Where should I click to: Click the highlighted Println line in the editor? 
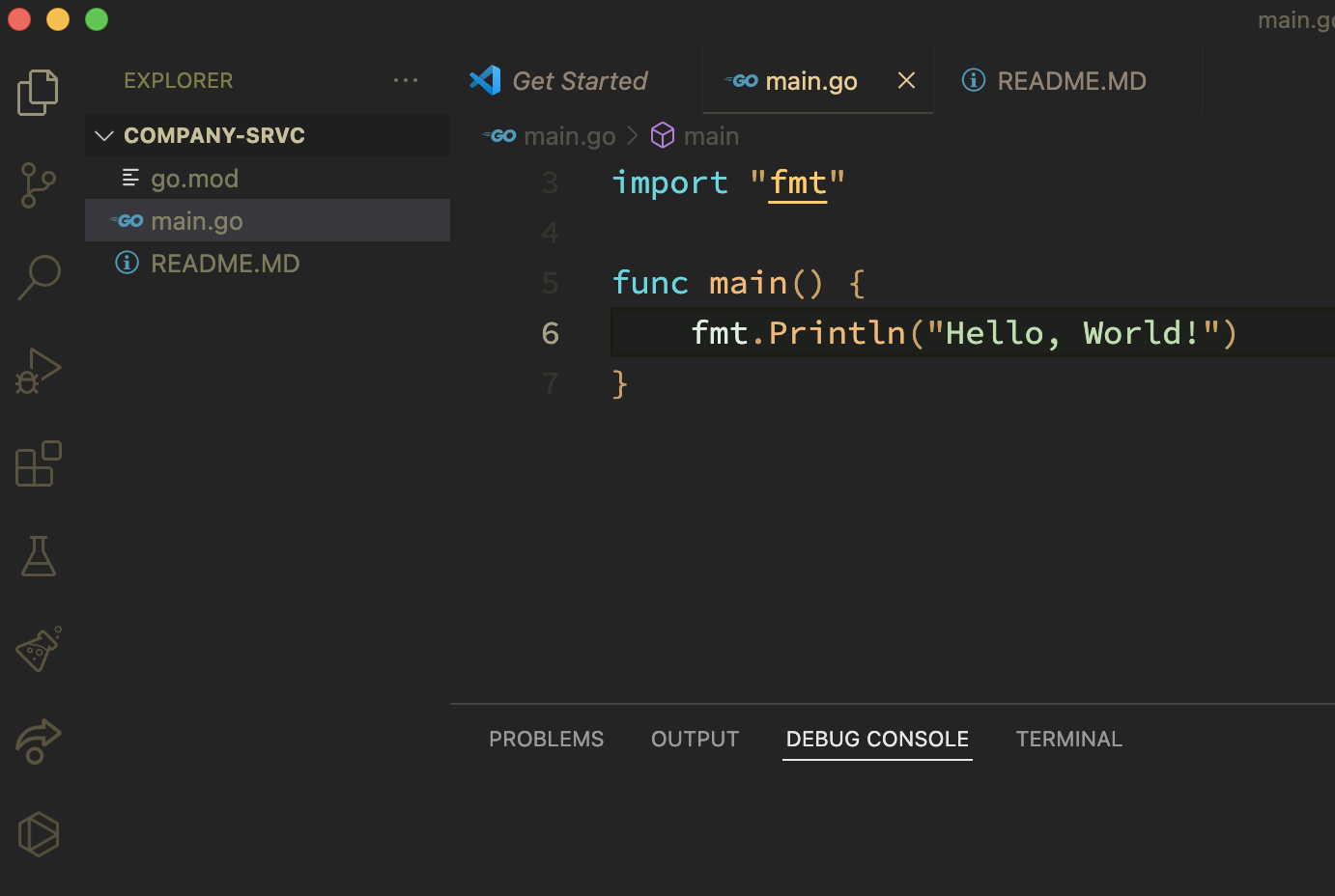point(964,332)
